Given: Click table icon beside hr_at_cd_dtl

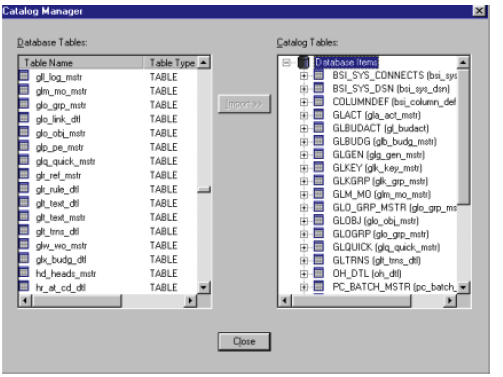Looking at the screenshot, I should coord(24,286).
